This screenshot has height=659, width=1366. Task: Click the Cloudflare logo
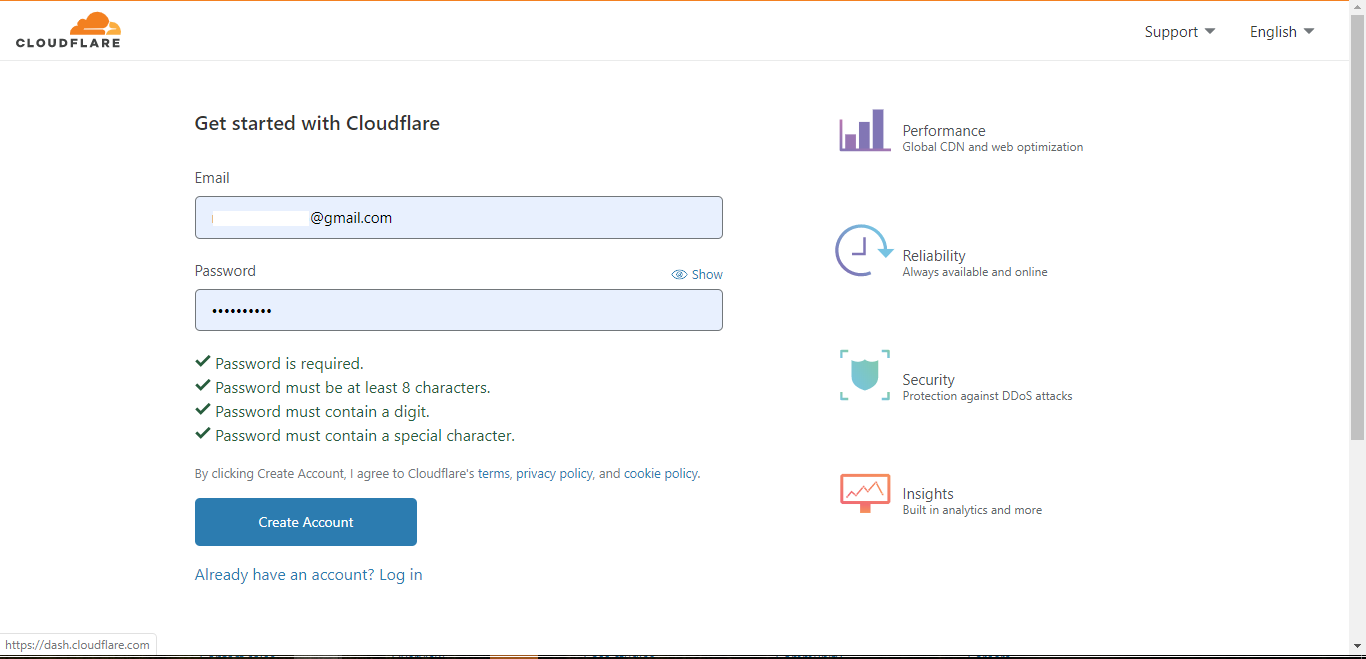point(68,29)
